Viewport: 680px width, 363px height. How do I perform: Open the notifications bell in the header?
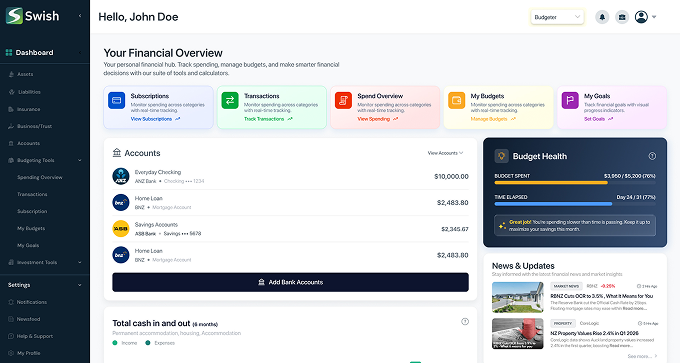[602, 17]
